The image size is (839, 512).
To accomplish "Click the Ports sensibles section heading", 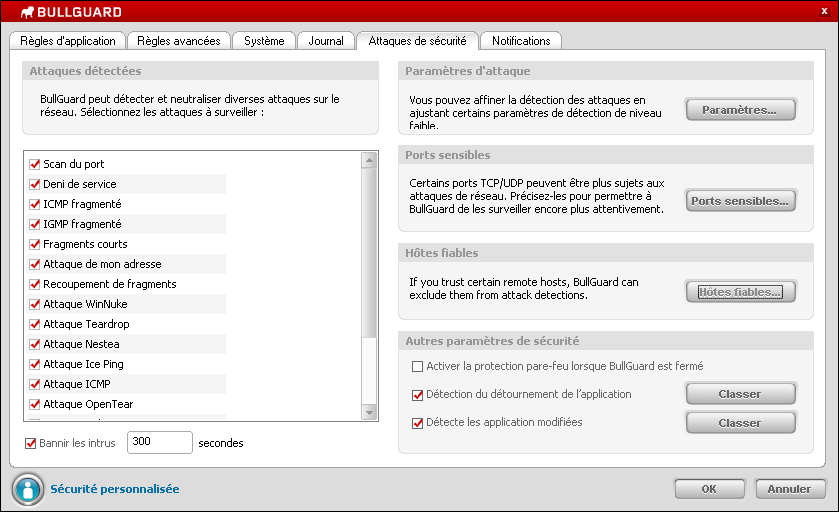I will click(x=448, y=155).
